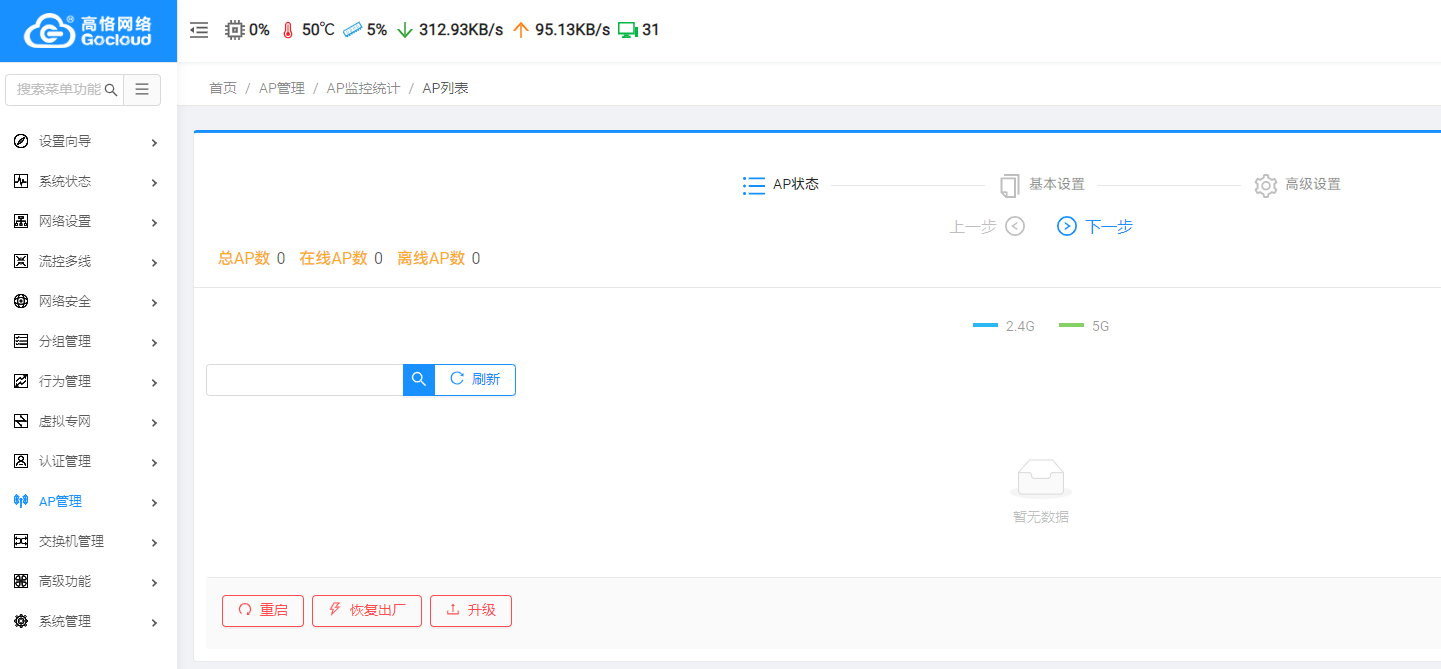1441x669 pixels.
Task: Click the Gocloud logo
Action: [x=88, y=31]
